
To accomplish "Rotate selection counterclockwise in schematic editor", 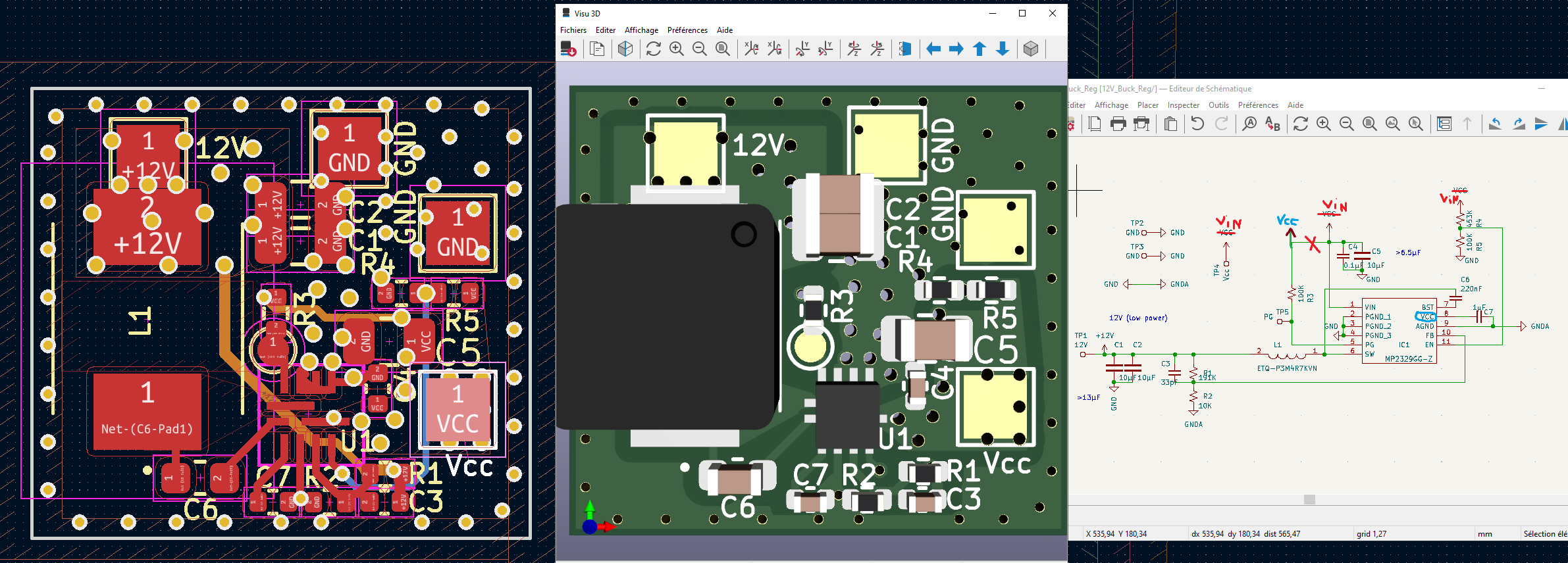I will click(1495, 124).
